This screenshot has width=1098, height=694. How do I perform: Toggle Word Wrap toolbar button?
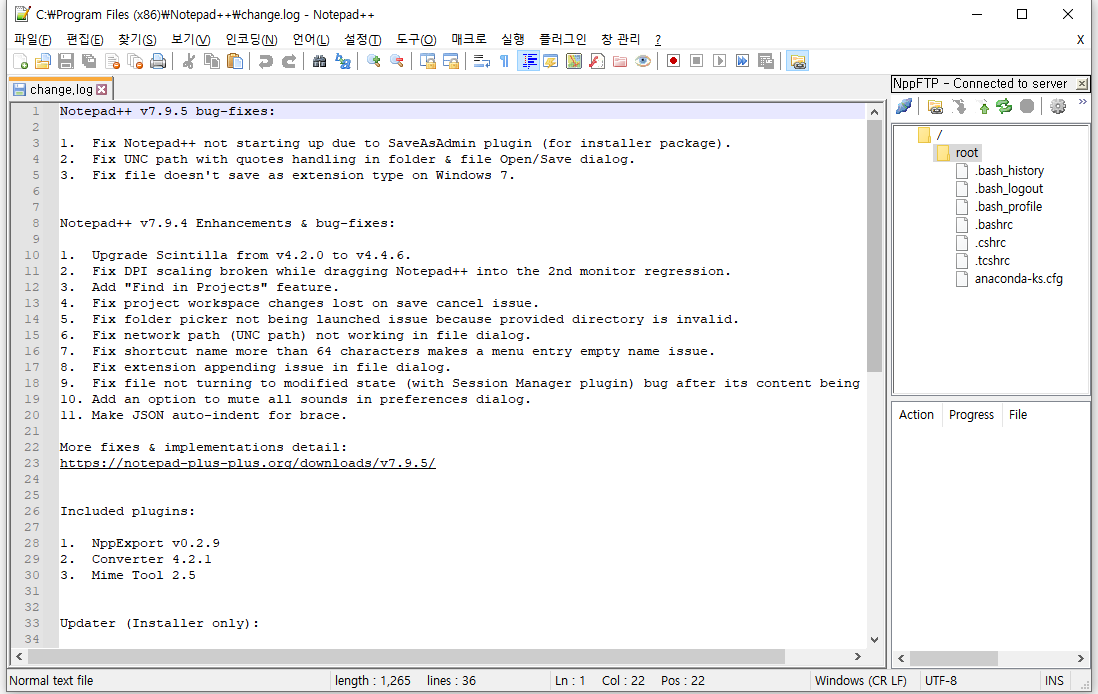point(481,62)
